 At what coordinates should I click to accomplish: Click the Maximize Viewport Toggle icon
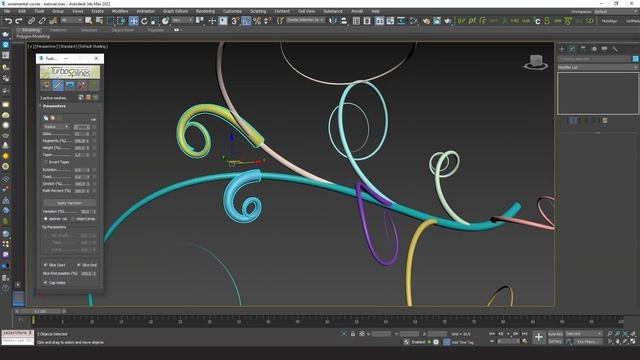[633, 341]
